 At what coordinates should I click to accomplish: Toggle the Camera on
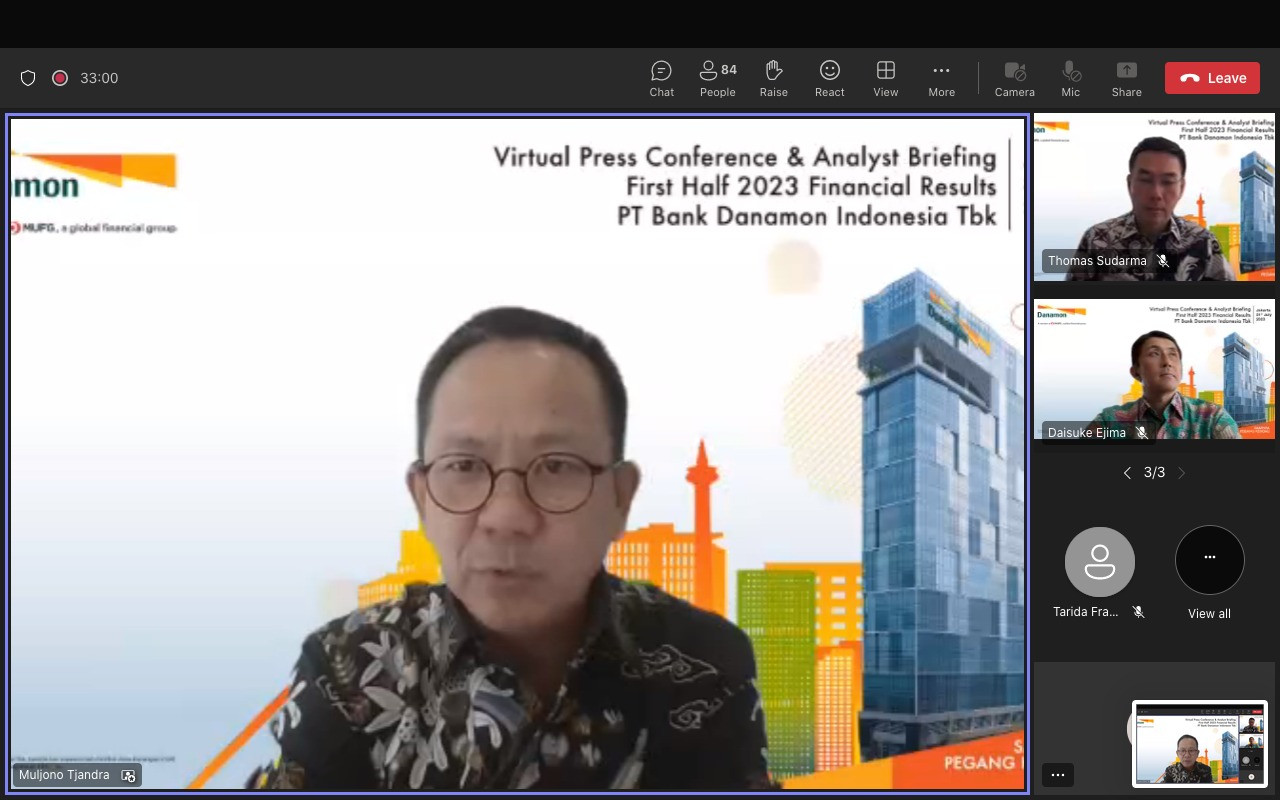1014,78
